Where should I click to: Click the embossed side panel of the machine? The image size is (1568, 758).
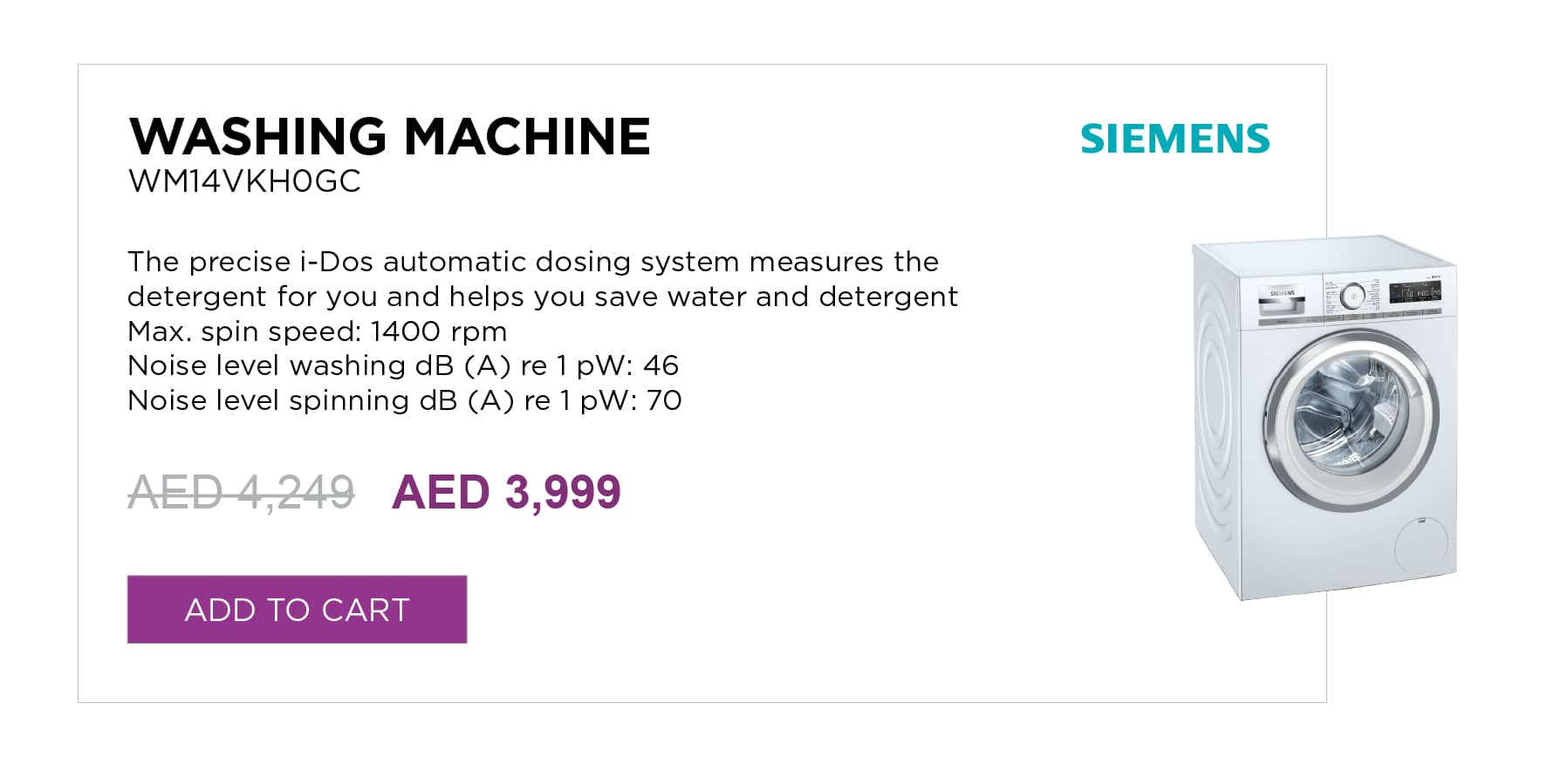coord(1218,419)
